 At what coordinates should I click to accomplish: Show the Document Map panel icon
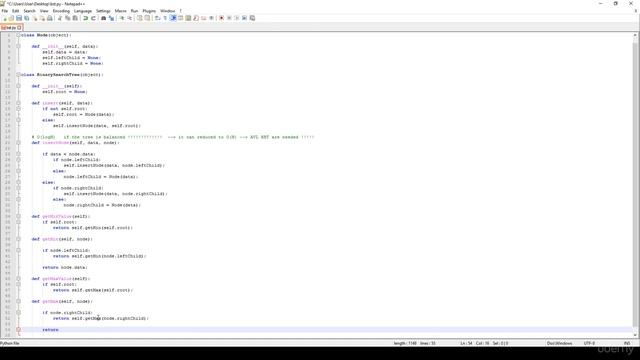click(188, 18)
